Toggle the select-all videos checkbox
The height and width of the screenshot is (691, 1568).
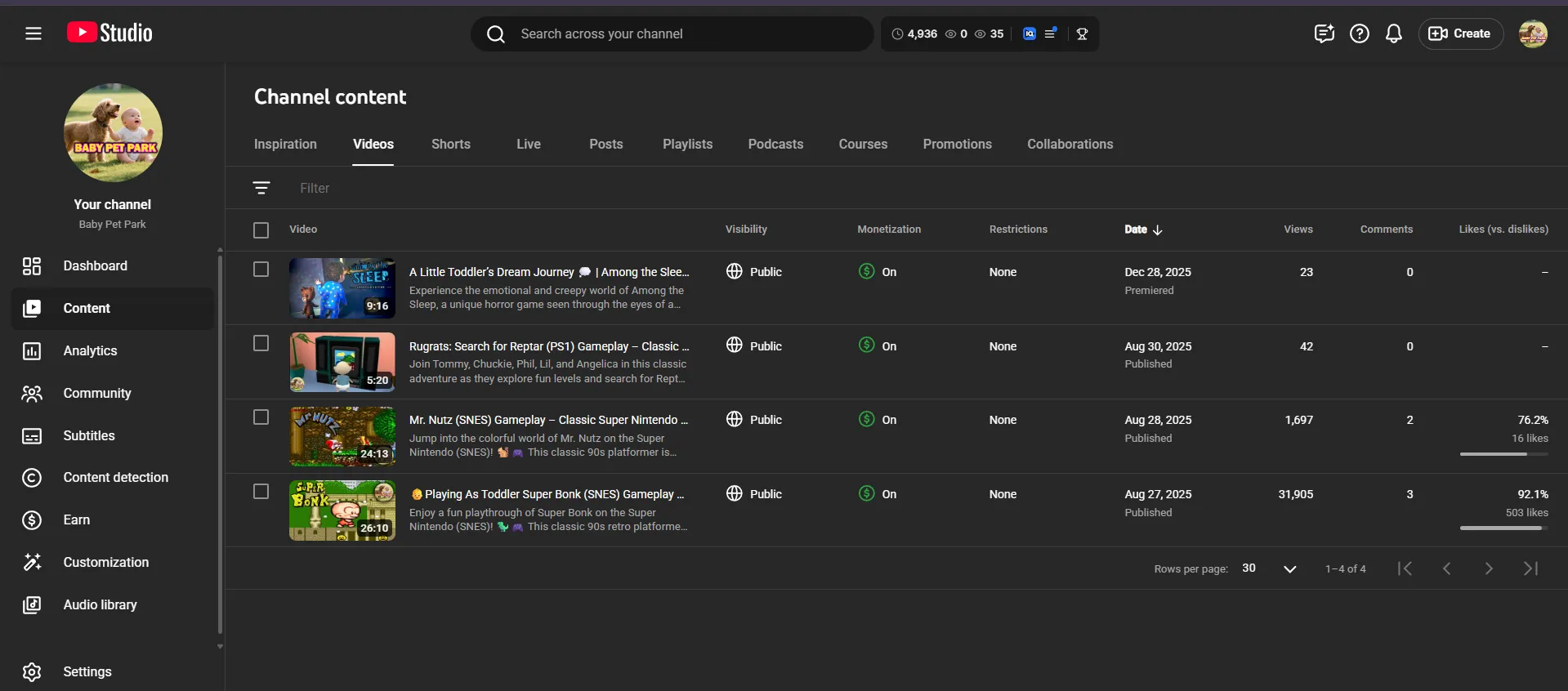click(261, 230)
